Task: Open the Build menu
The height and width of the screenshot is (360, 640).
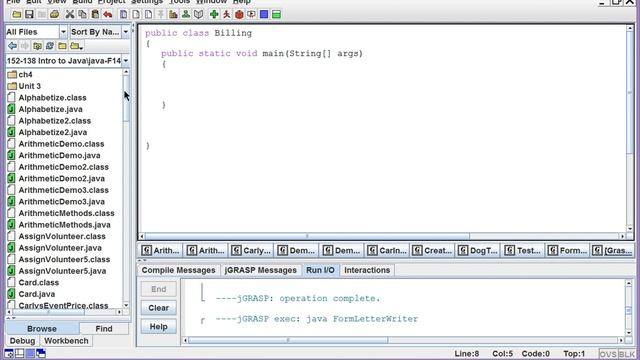Action: click(82, 2)
